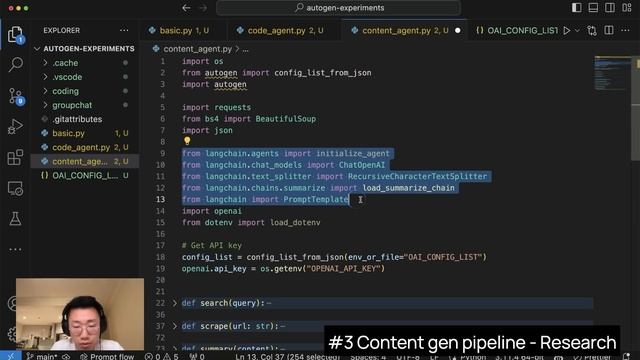Screen dimensions: 640x360
Task: Click unsaved dot on content_agent.py tab
Action: (458, 31)
